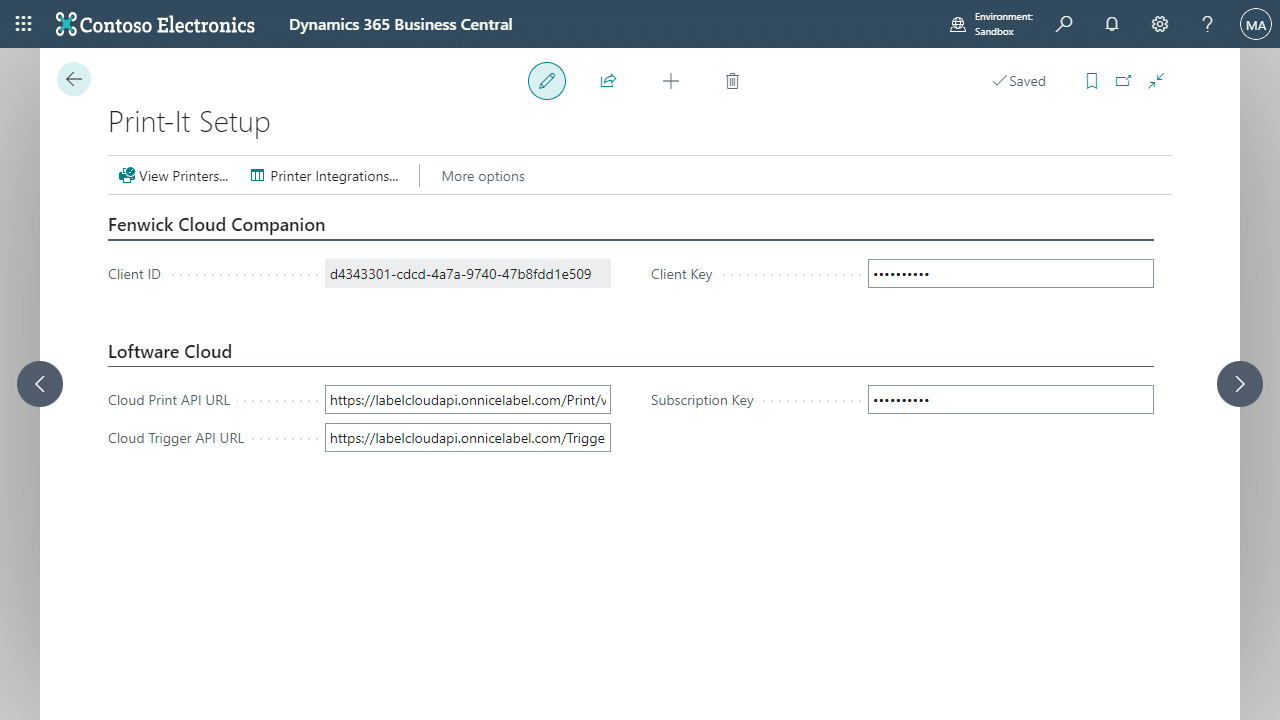Open the notifications bell
The height and width of the screenshot is (720, 1280).
(1112, 24)
